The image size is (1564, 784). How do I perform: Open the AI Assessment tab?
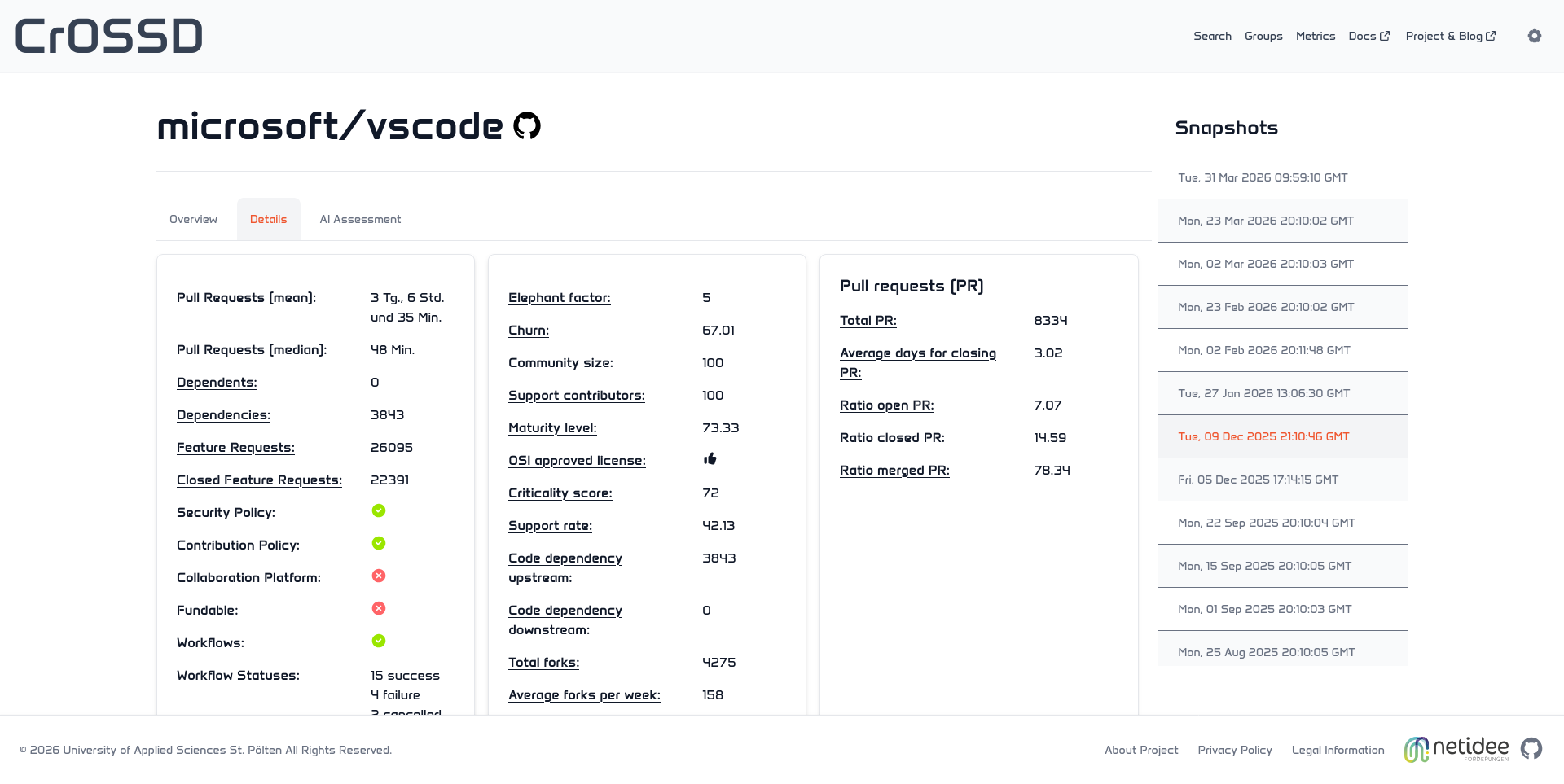point(360,219)
